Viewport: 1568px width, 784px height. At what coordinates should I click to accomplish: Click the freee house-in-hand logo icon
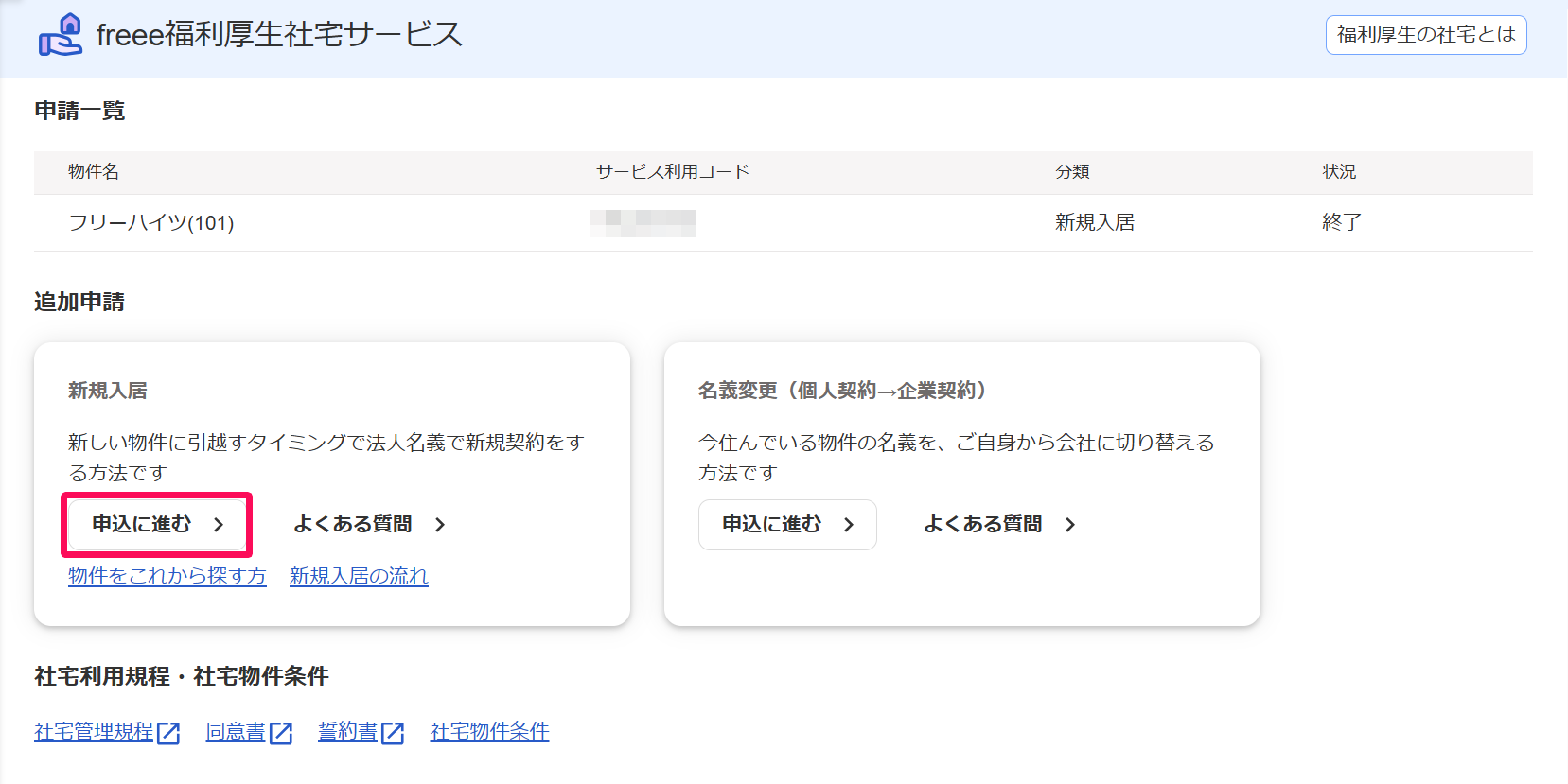click(x=61, y=35)
